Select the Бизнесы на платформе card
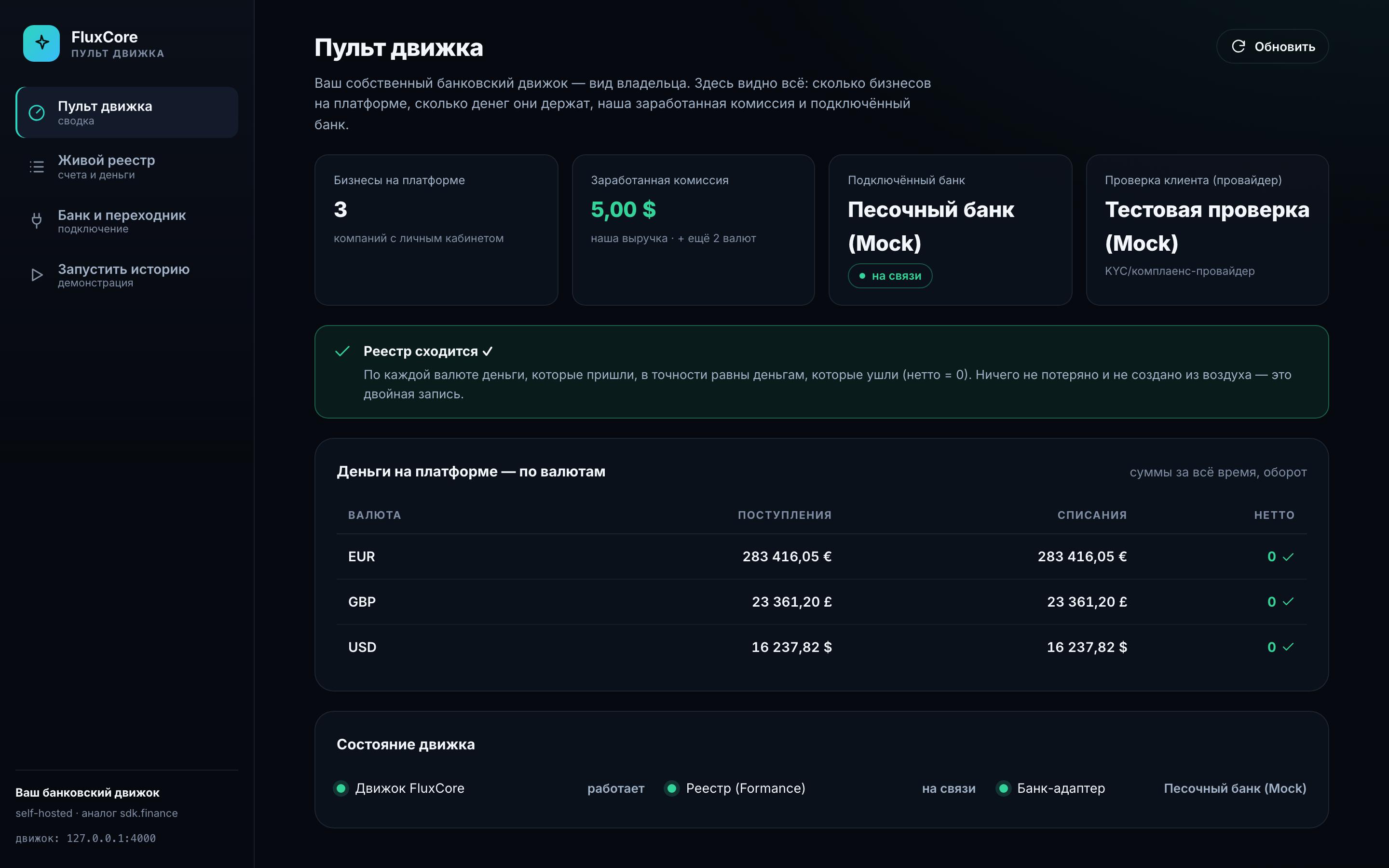 tap(436, 230)
